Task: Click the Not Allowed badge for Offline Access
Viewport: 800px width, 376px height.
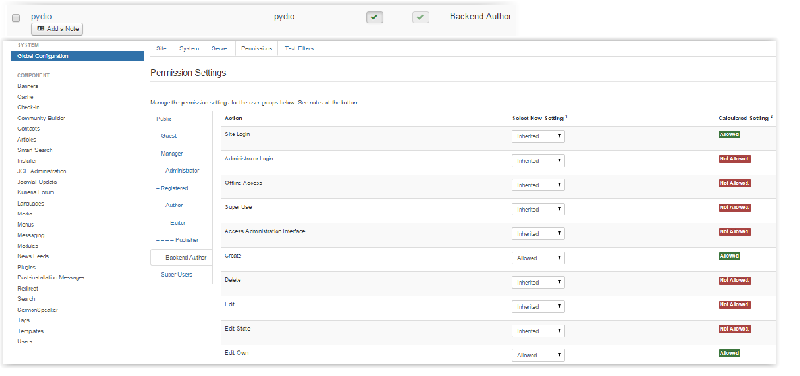Action: [x=735, y=183]
